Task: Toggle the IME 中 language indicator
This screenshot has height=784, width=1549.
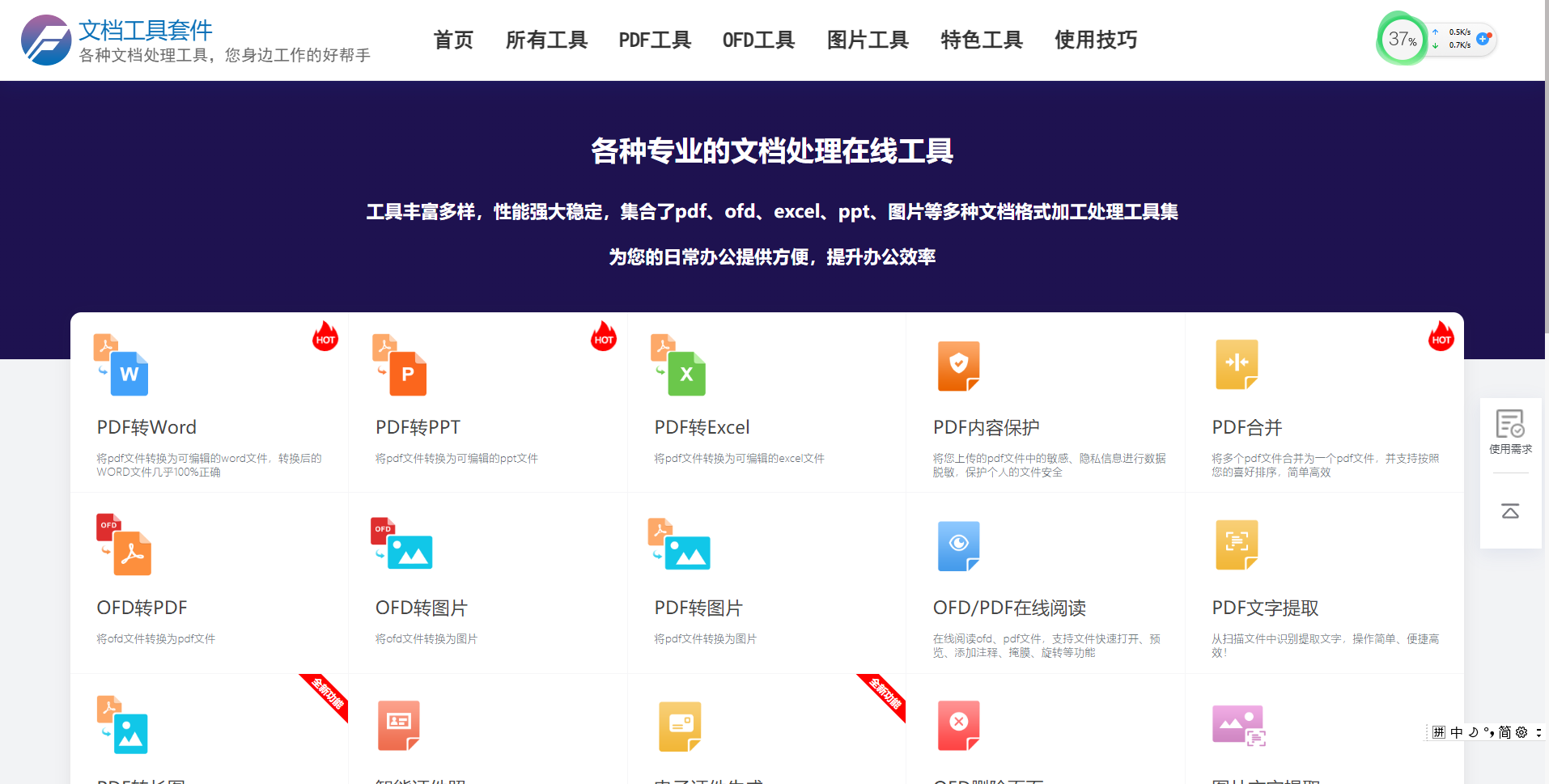Action: (1457, 732)
